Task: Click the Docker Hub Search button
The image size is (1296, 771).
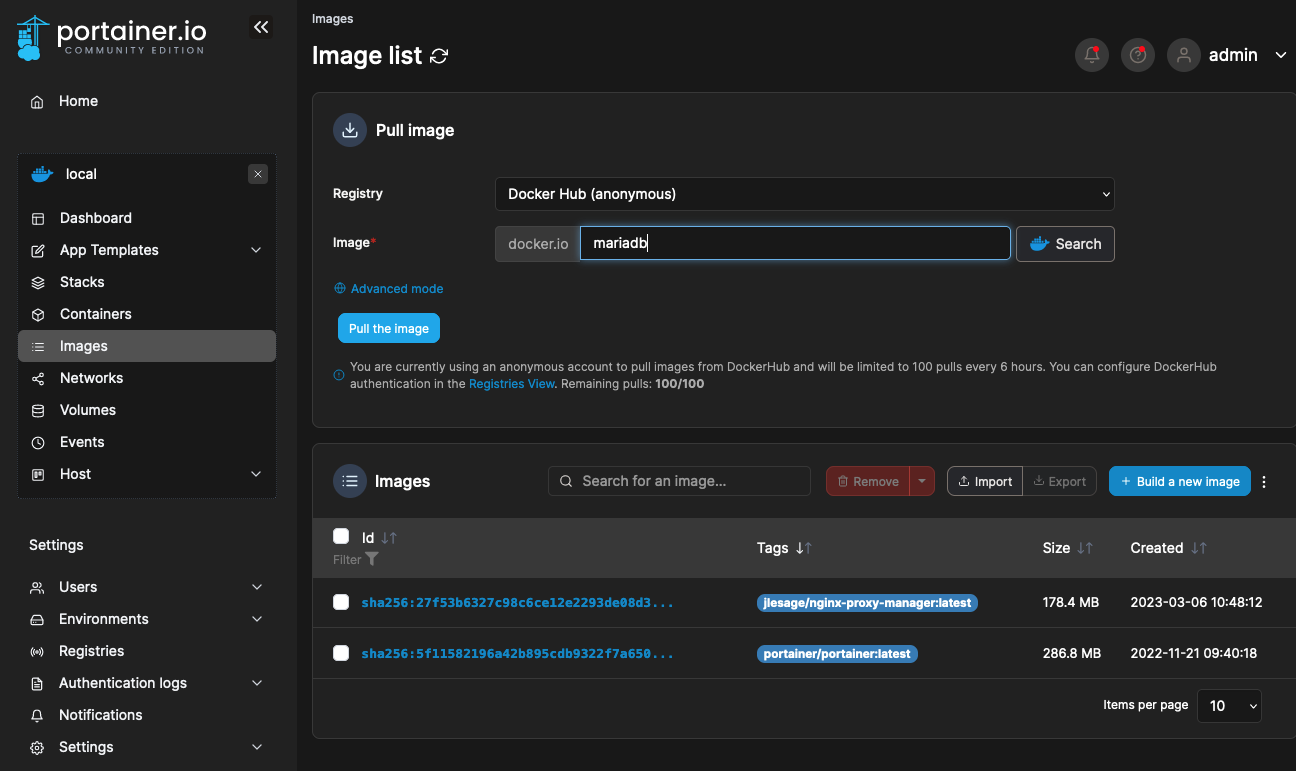Action: click(1065, 244)
